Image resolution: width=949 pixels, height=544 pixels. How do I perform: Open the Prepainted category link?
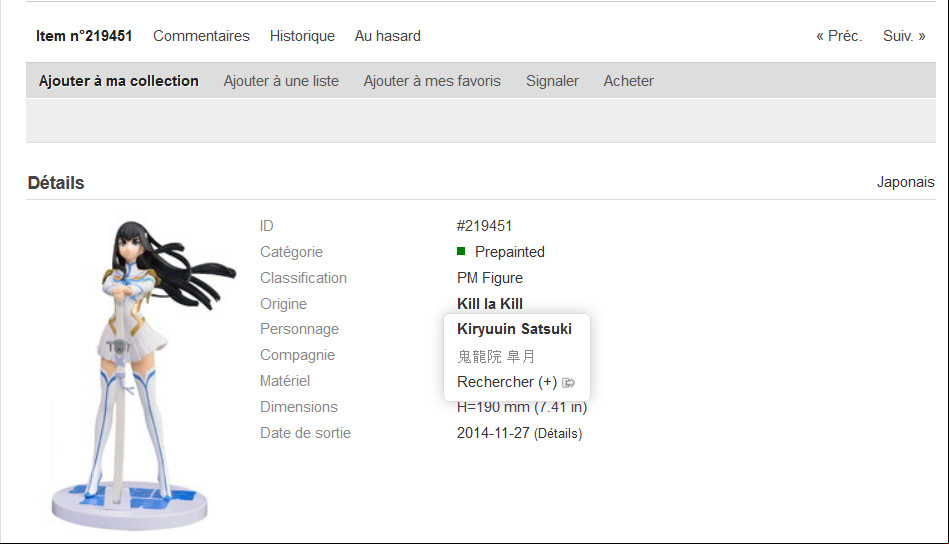pos(510,252)
